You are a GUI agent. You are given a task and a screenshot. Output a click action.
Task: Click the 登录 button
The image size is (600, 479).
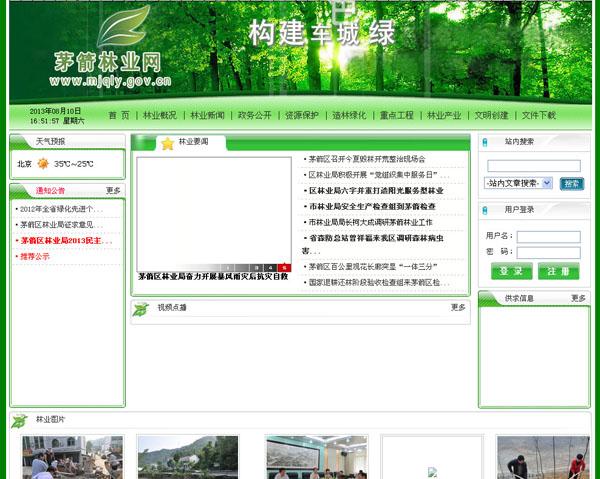[x=511, y=271]
